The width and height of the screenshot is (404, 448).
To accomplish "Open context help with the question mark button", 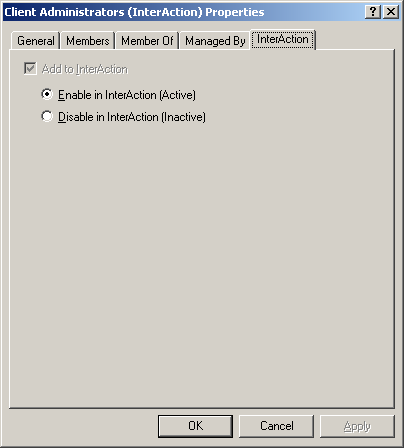I will (x=373, y=12).
